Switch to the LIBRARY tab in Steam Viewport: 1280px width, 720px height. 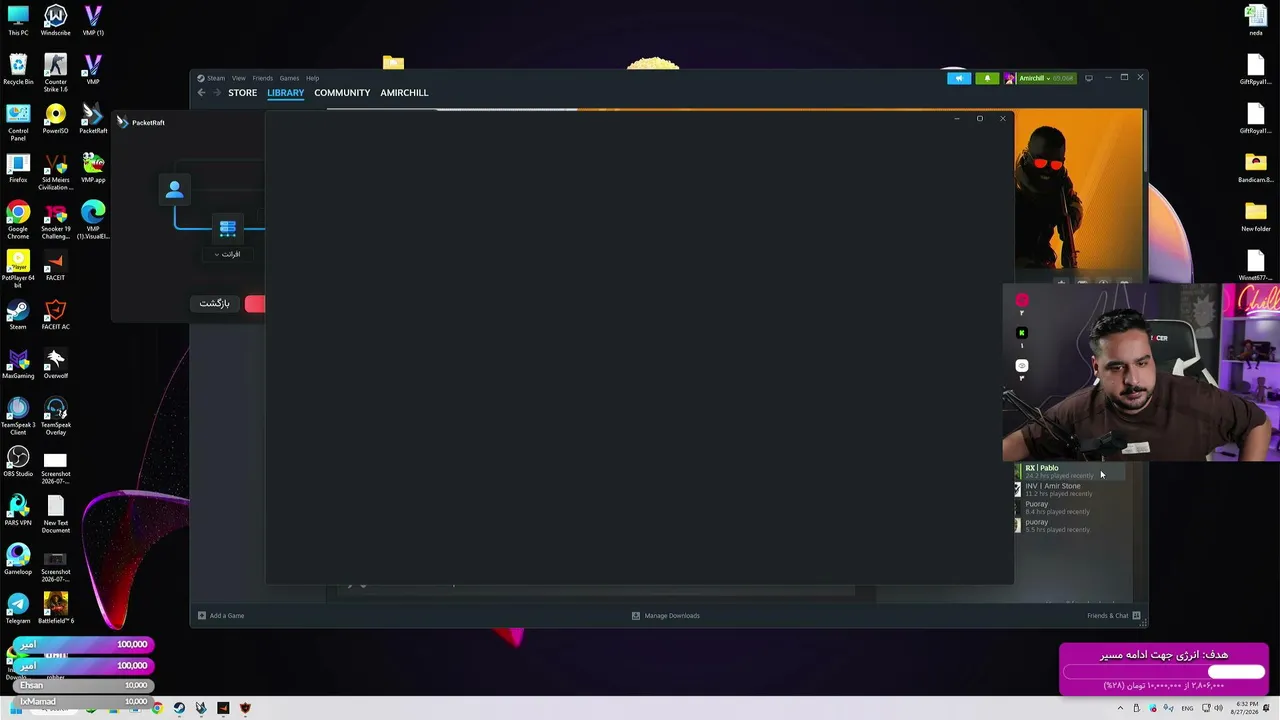tap(285, 93)
